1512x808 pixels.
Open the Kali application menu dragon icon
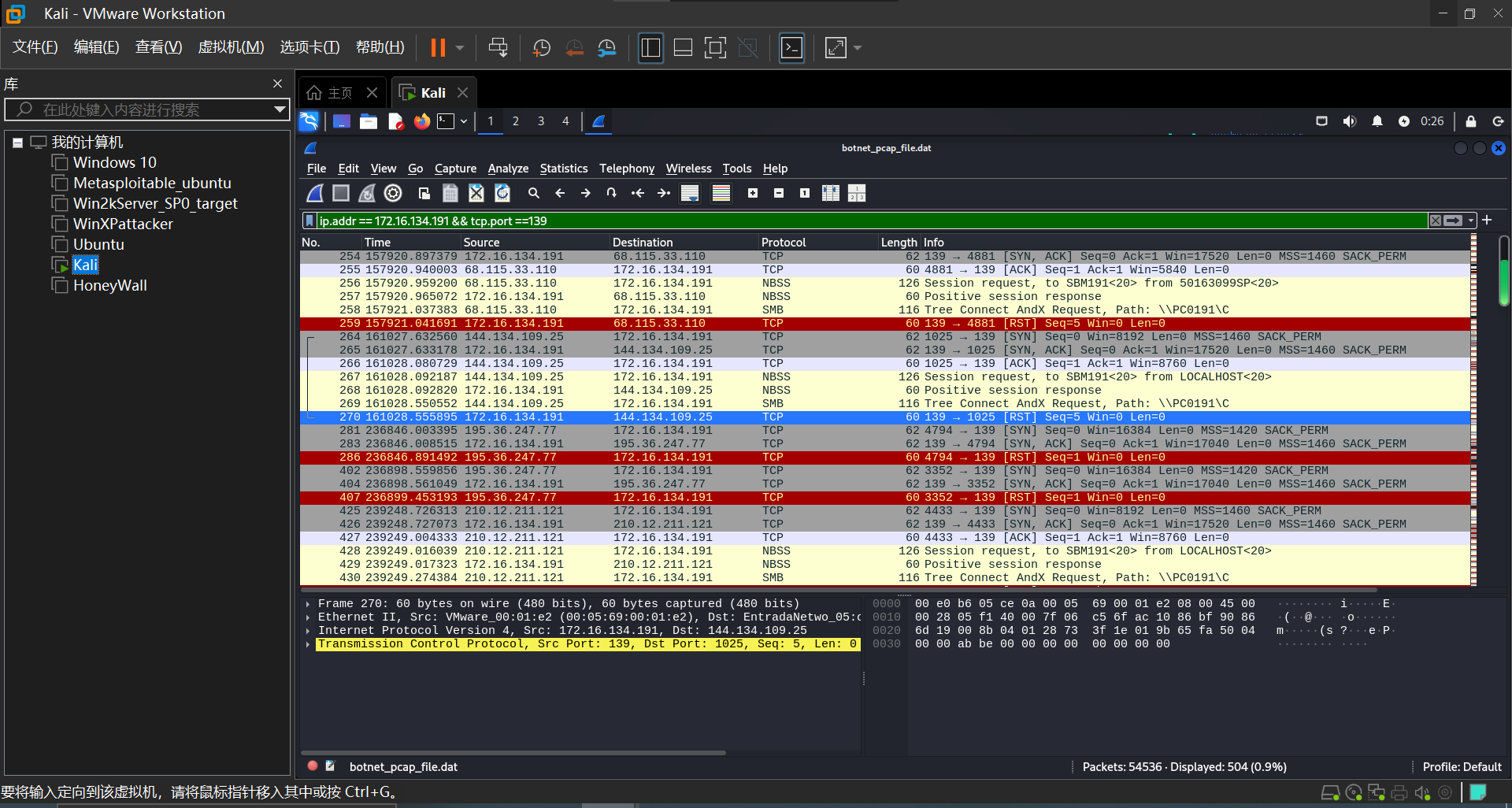click(x=309, y=121)
